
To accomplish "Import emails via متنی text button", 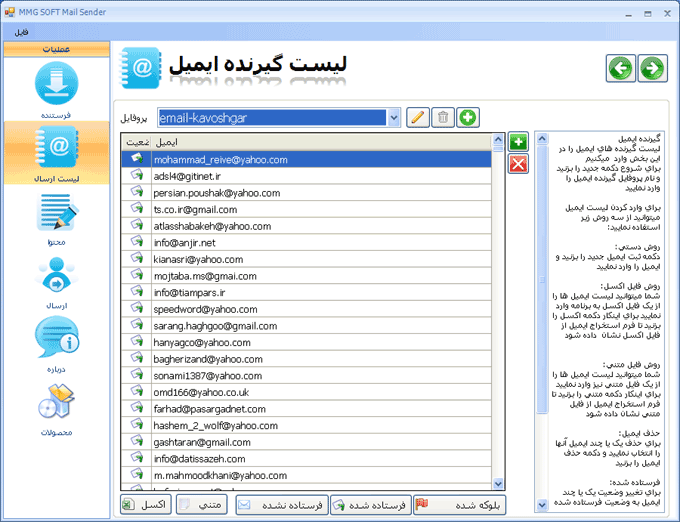I will click(x=202, y=505).
